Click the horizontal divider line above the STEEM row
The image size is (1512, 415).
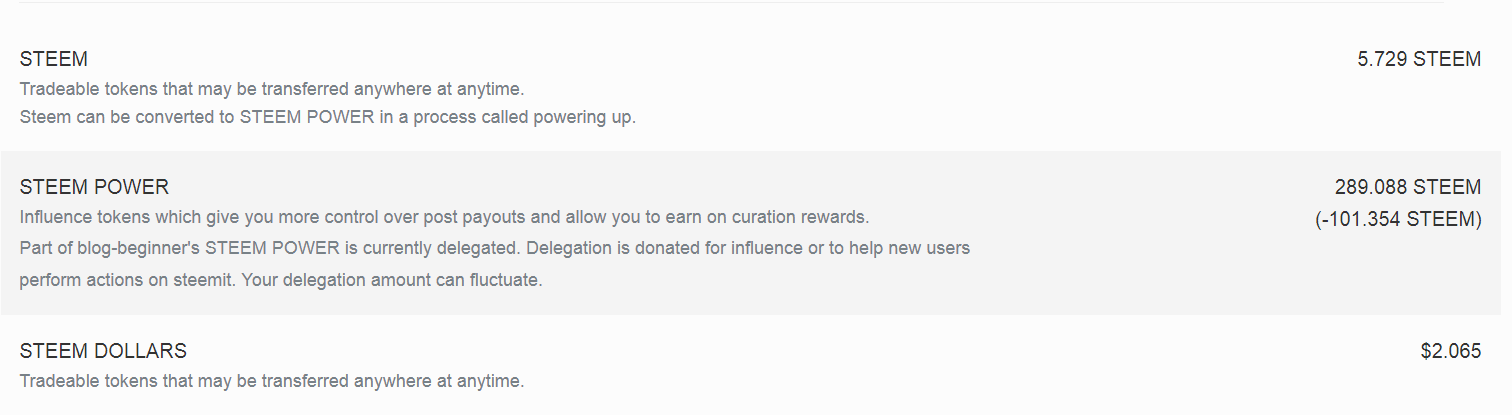[730, 3]
